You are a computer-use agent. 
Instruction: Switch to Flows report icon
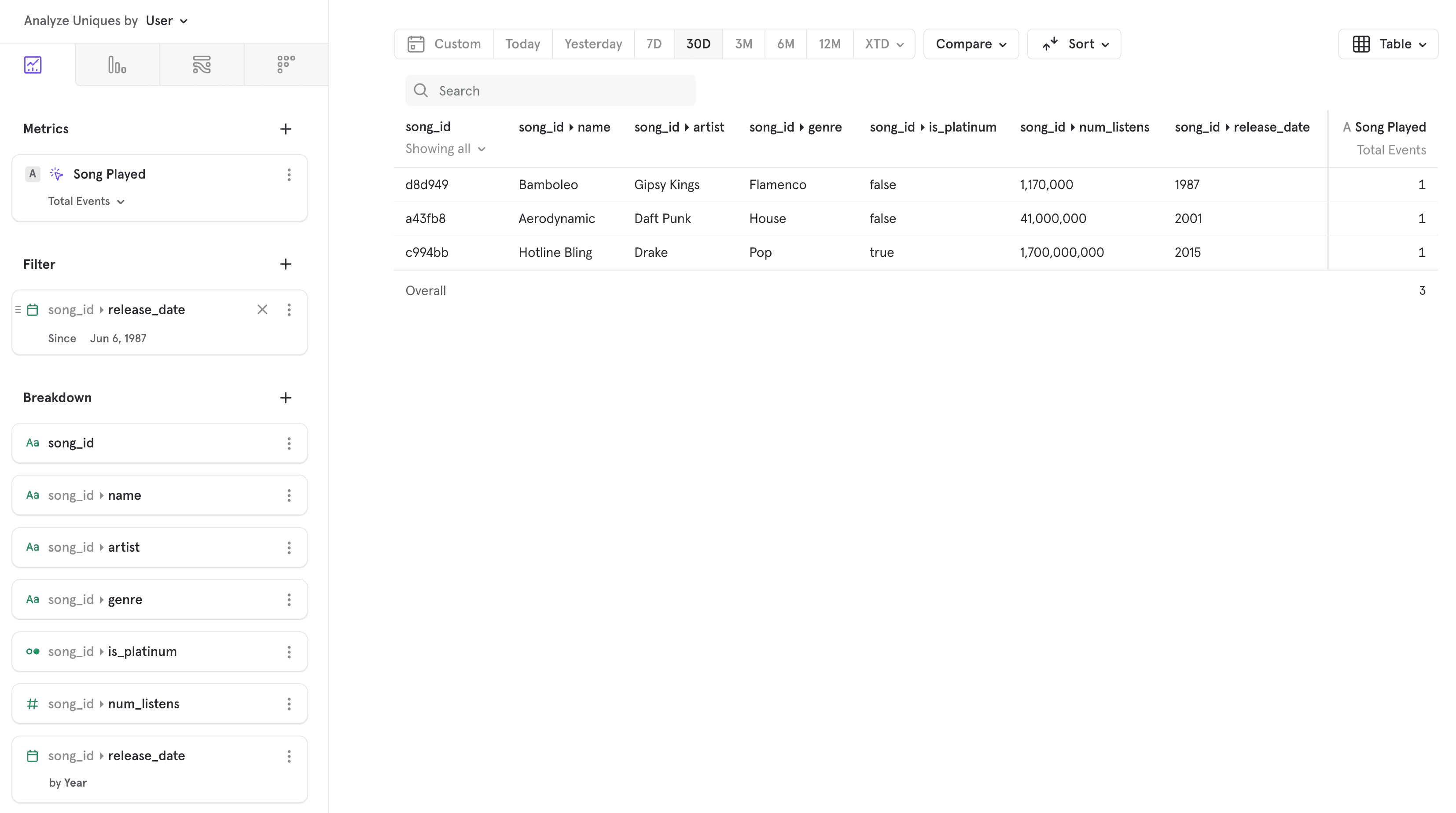[x=202, y=65]
